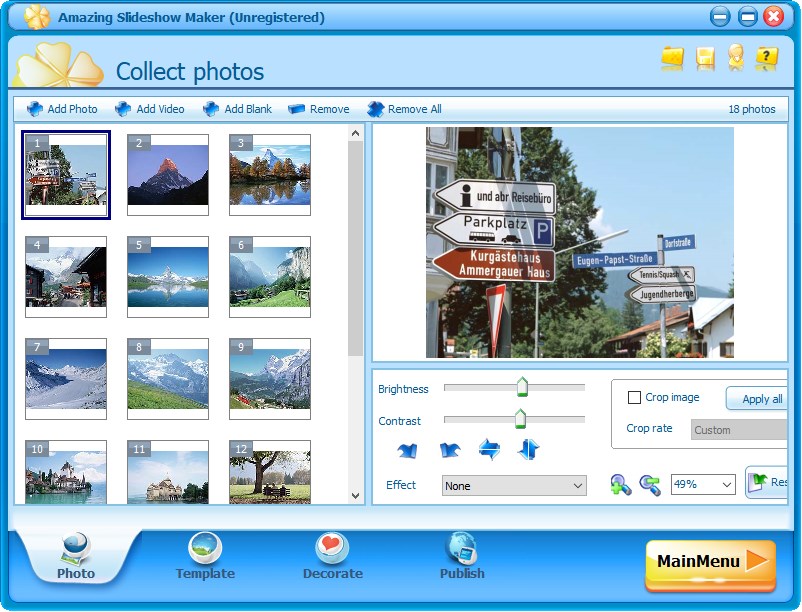Click the large photo preview image
802x612 pixels.
(x=580, y=242)
